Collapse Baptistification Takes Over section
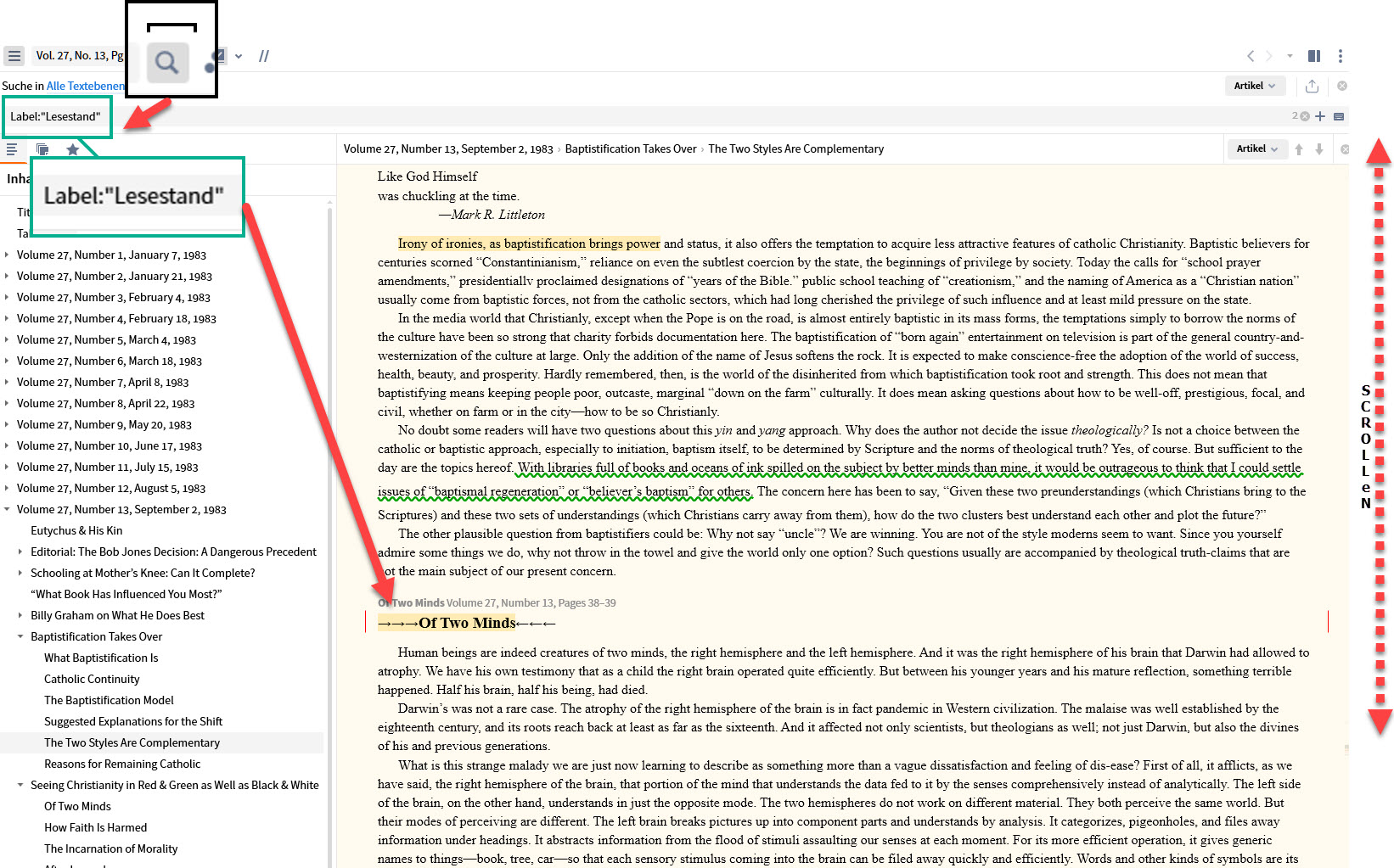1394x868 pixels. point(20,636)
